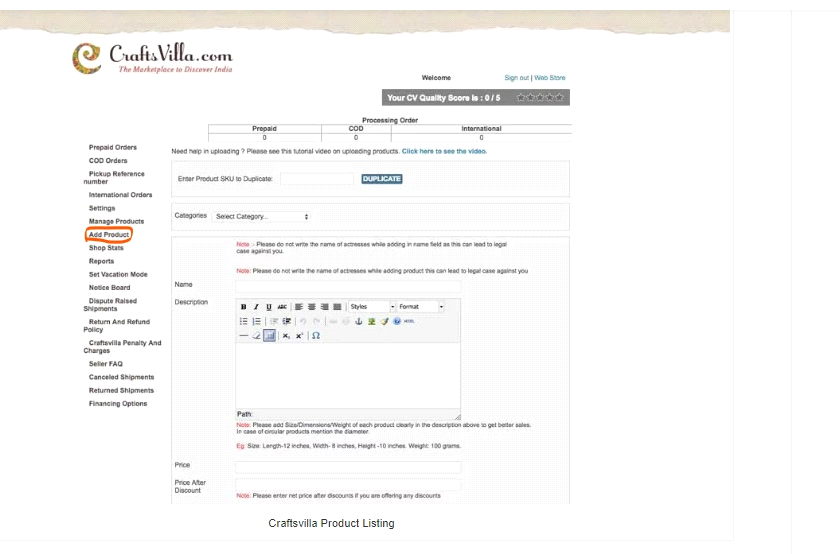This screenshot has width=840, height=554.
Task: Grab the description editor resize handle
Action: 457,416
